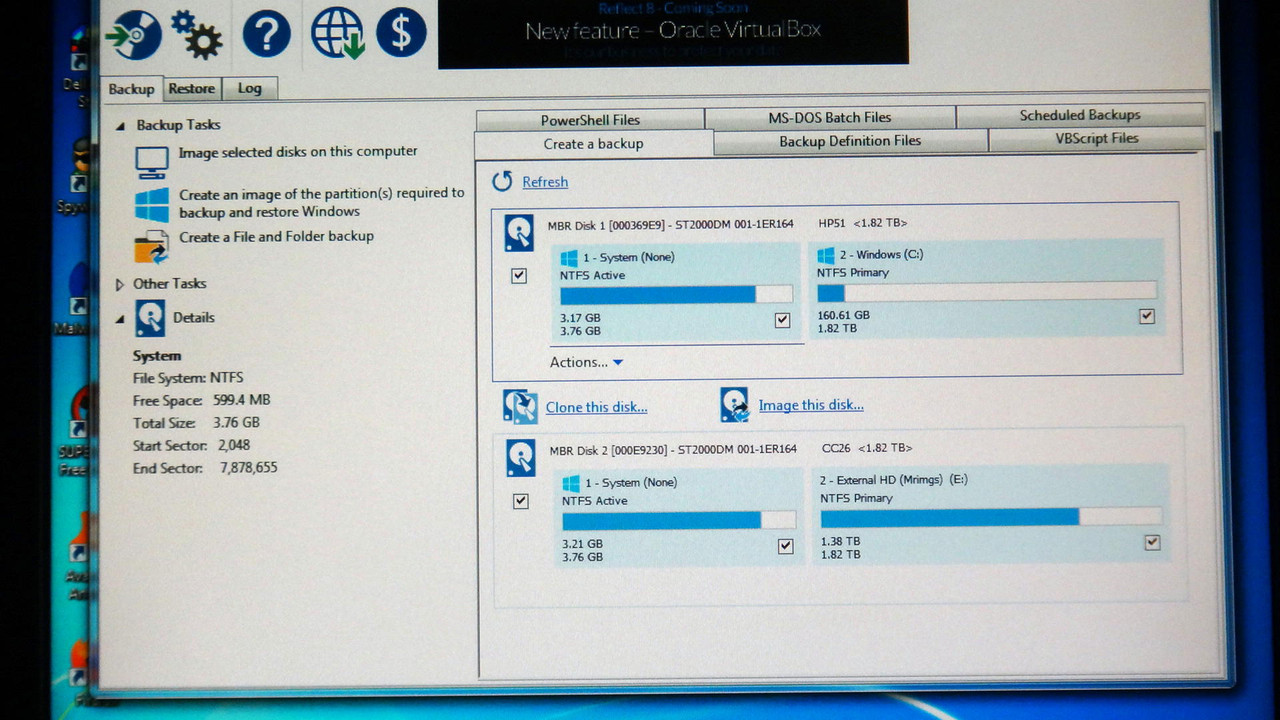Image resolution: width=1280 pixels, height=720 pixels.
Task: Click Windows logo on Windows (C:) partition
Action: [826, 255]
